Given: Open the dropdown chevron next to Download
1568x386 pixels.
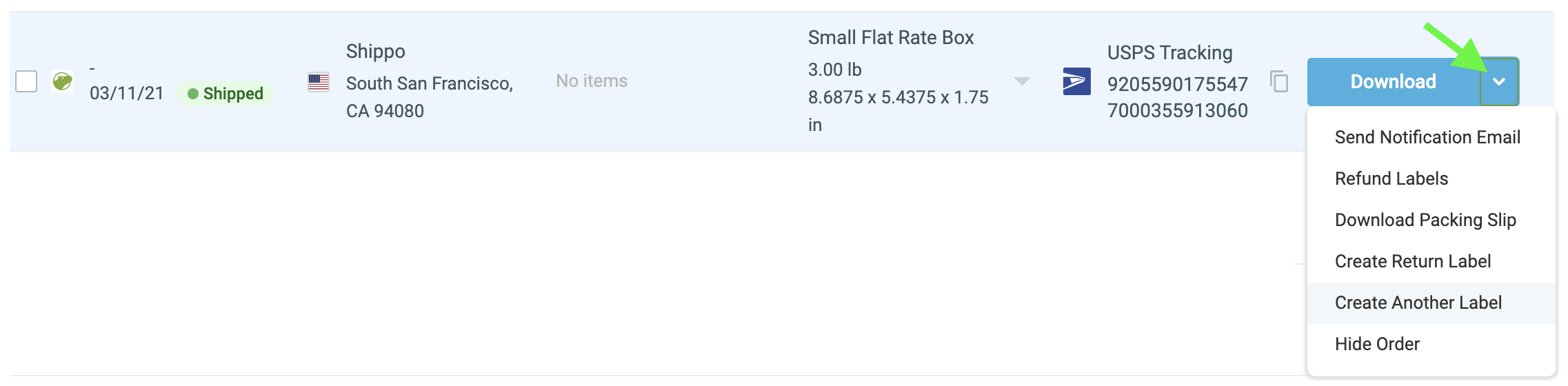Looking at the screenshot, I should tap(1499, 81).
